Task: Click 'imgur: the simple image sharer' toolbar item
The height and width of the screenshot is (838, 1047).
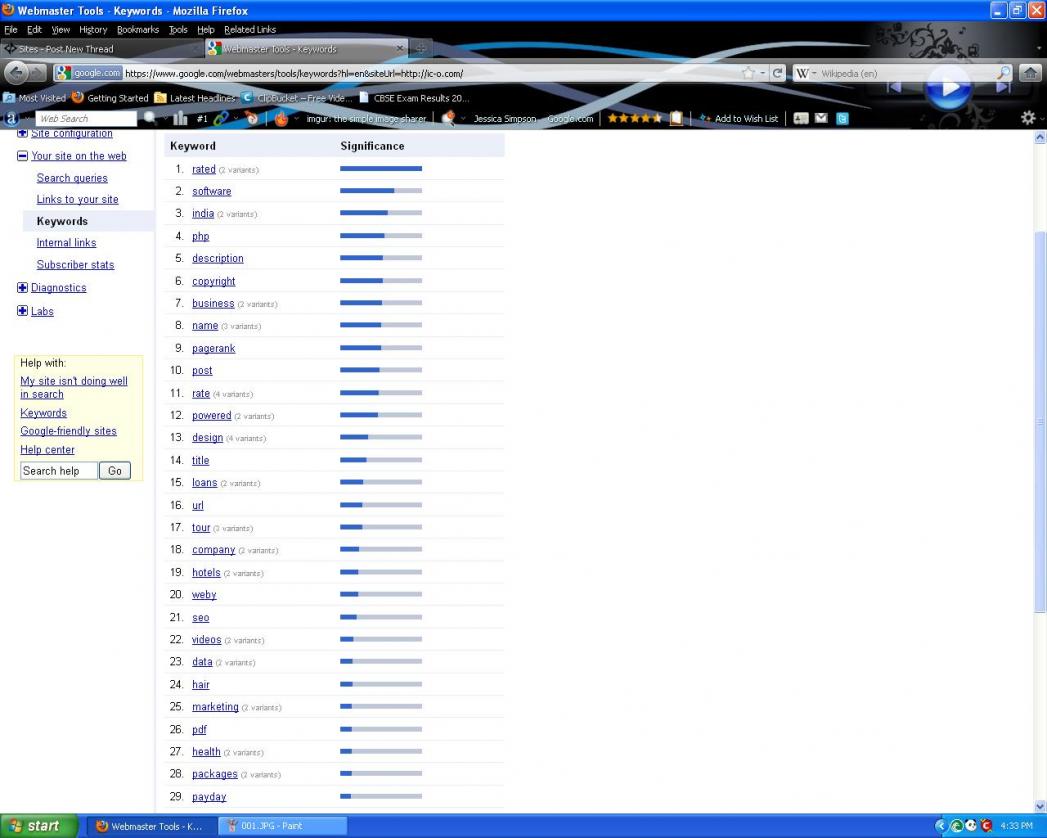Action: pyautogui.click(x=366, y=118)
